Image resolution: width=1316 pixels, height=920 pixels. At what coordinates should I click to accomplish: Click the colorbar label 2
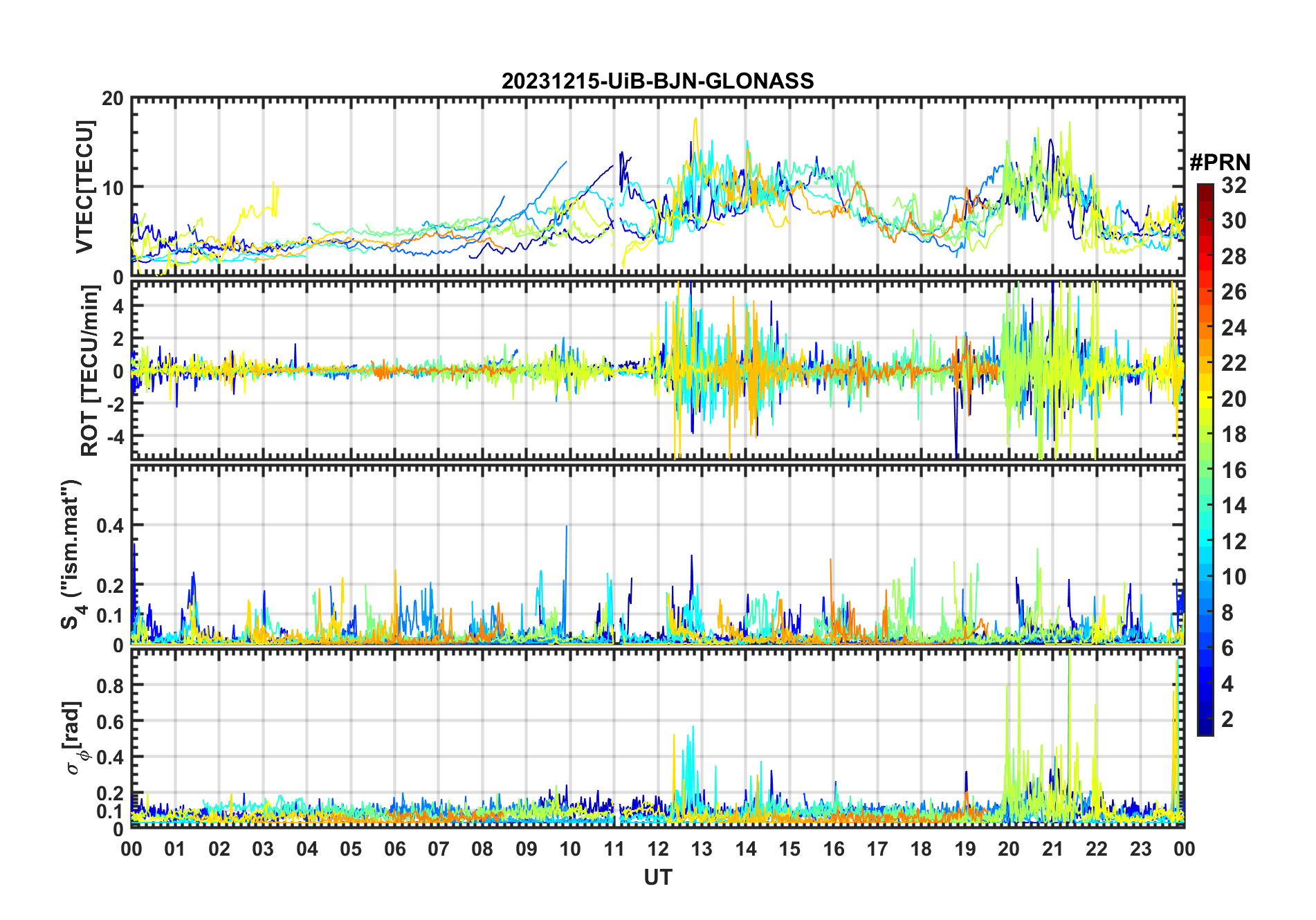coord(1227,719)
